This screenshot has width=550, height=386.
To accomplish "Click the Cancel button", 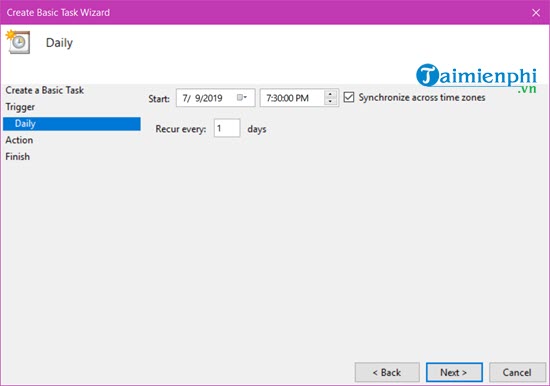I will tap(517, 372).
